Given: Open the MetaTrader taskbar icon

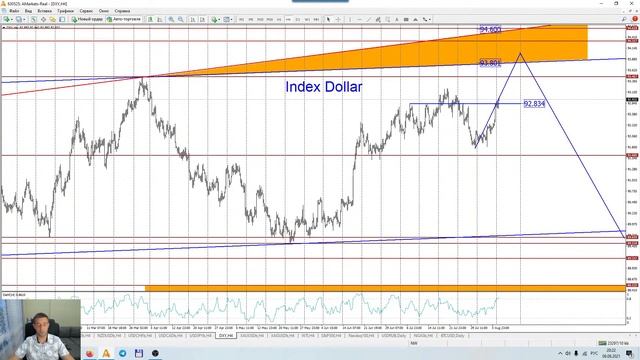Looking at the screenshot, I should tap(106, 353).
